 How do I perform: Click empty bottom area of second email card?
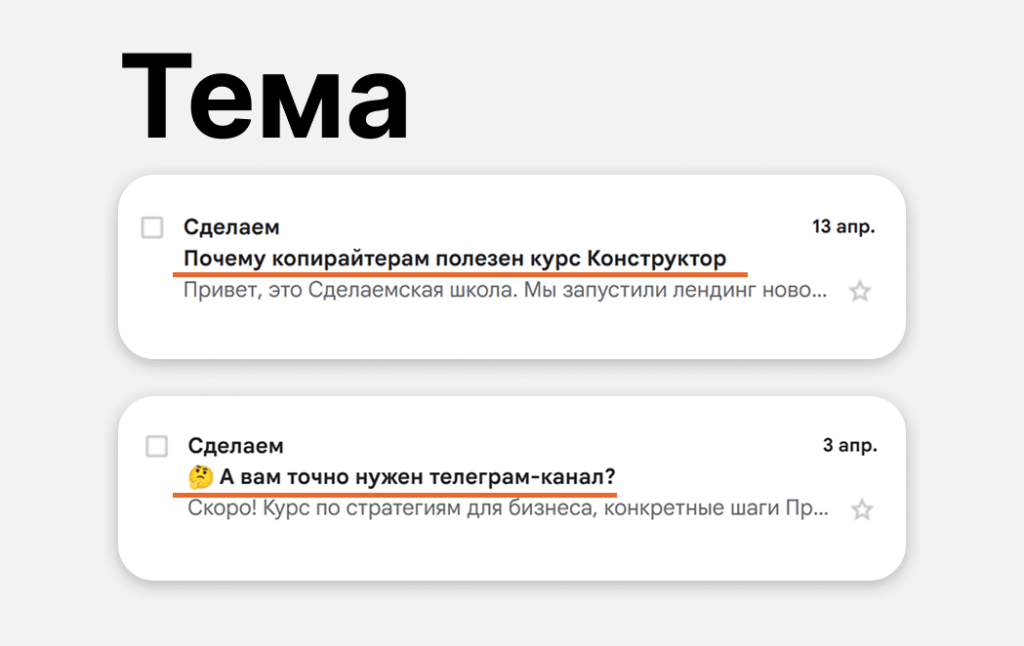(511, 552)
